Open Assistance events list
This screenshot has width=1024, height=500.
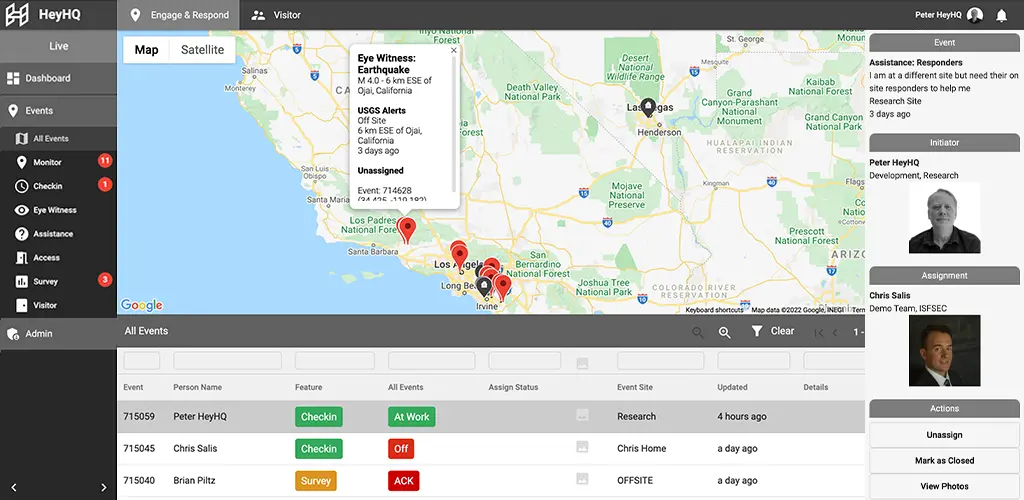click(53, 234)
